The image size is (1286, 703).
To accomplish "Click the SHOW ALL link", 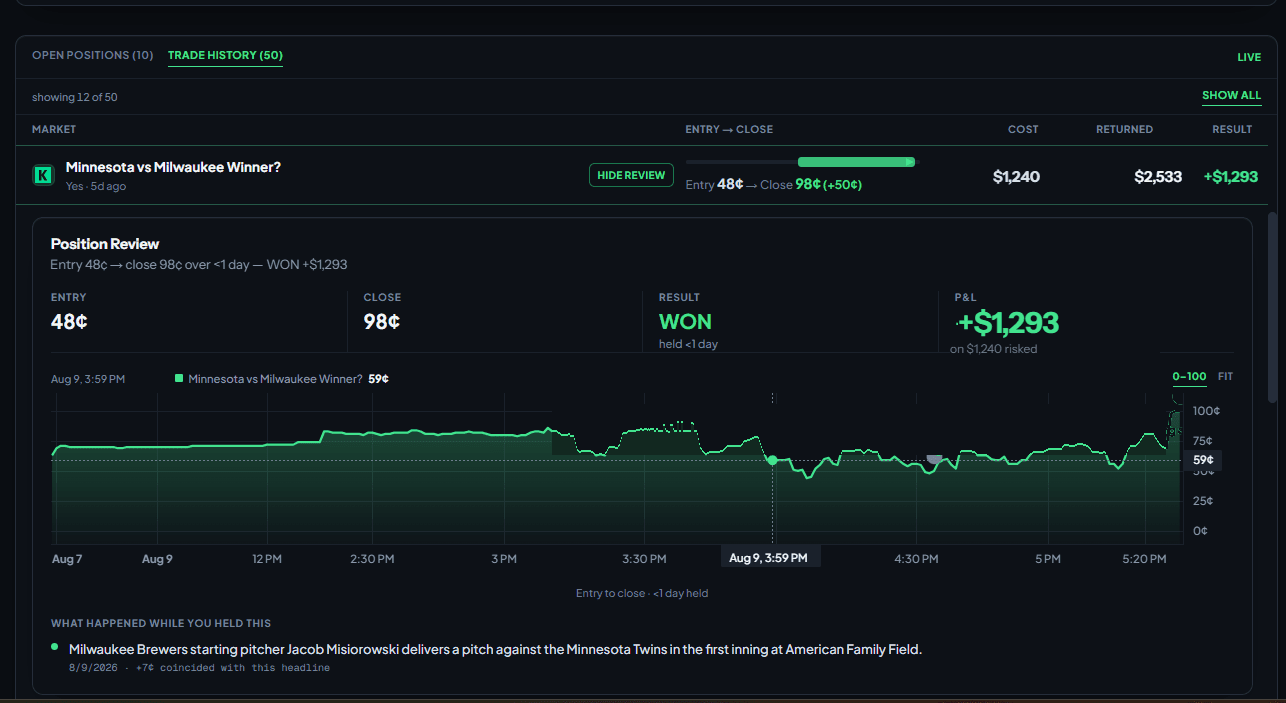I will 1231,96.
